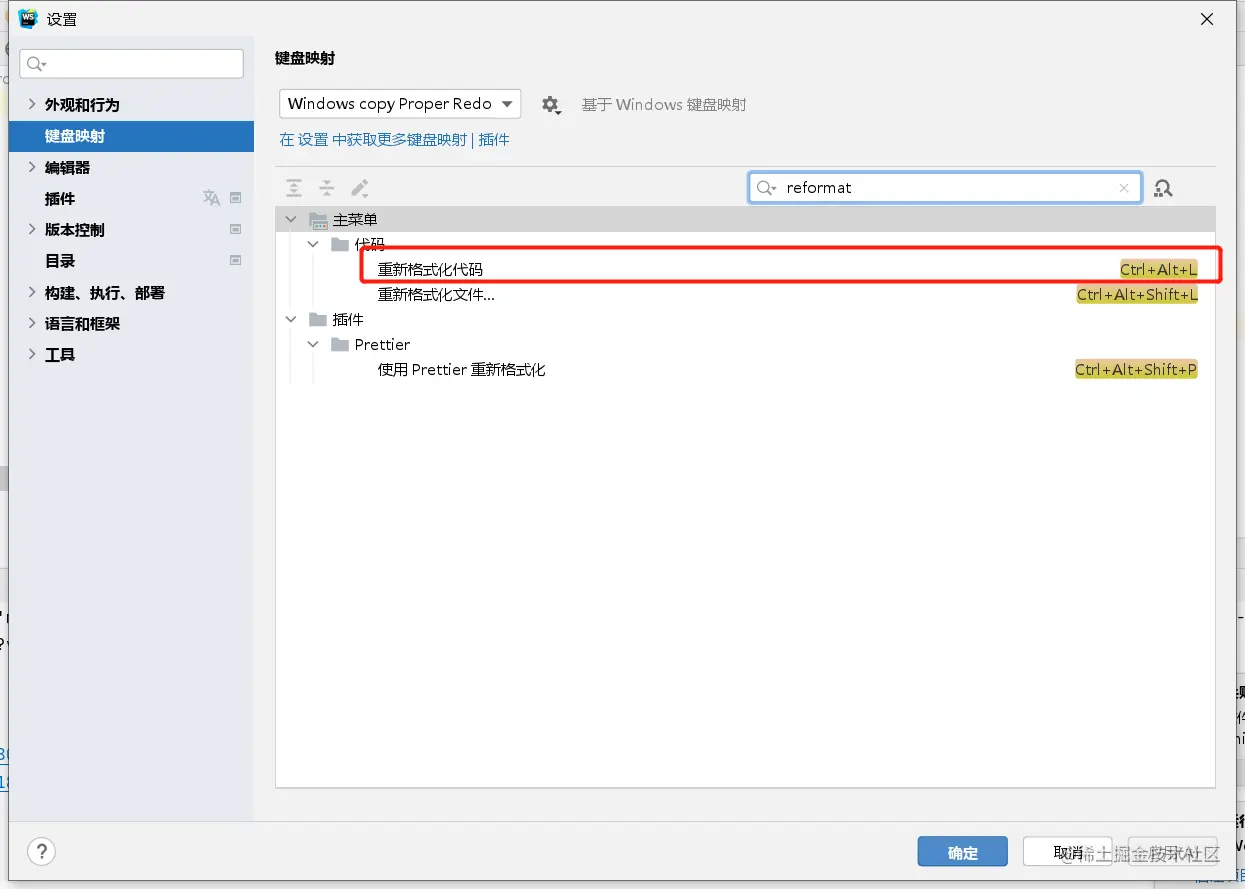Click the 确定 button

962,852
